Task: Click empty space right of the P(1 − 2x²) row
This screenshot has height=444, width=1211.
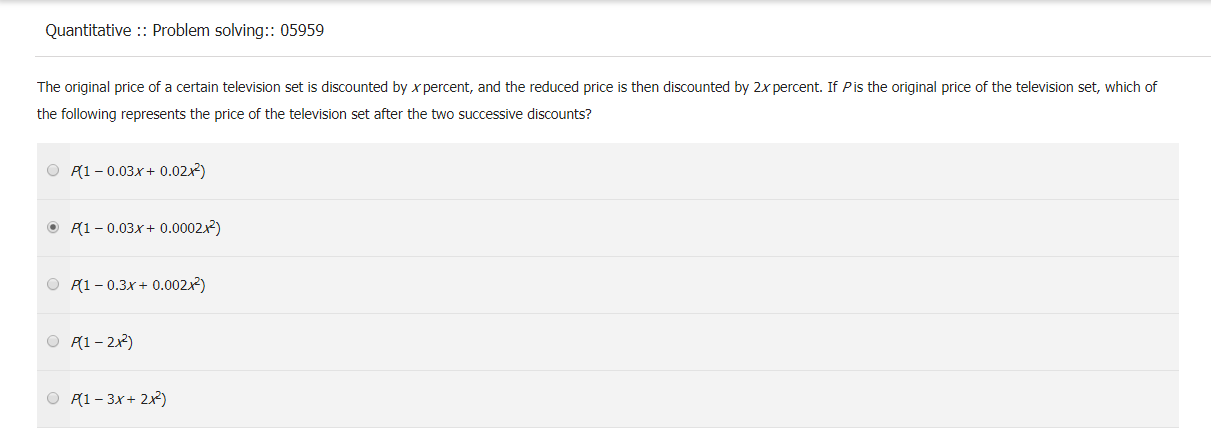Action: (700, 342)
